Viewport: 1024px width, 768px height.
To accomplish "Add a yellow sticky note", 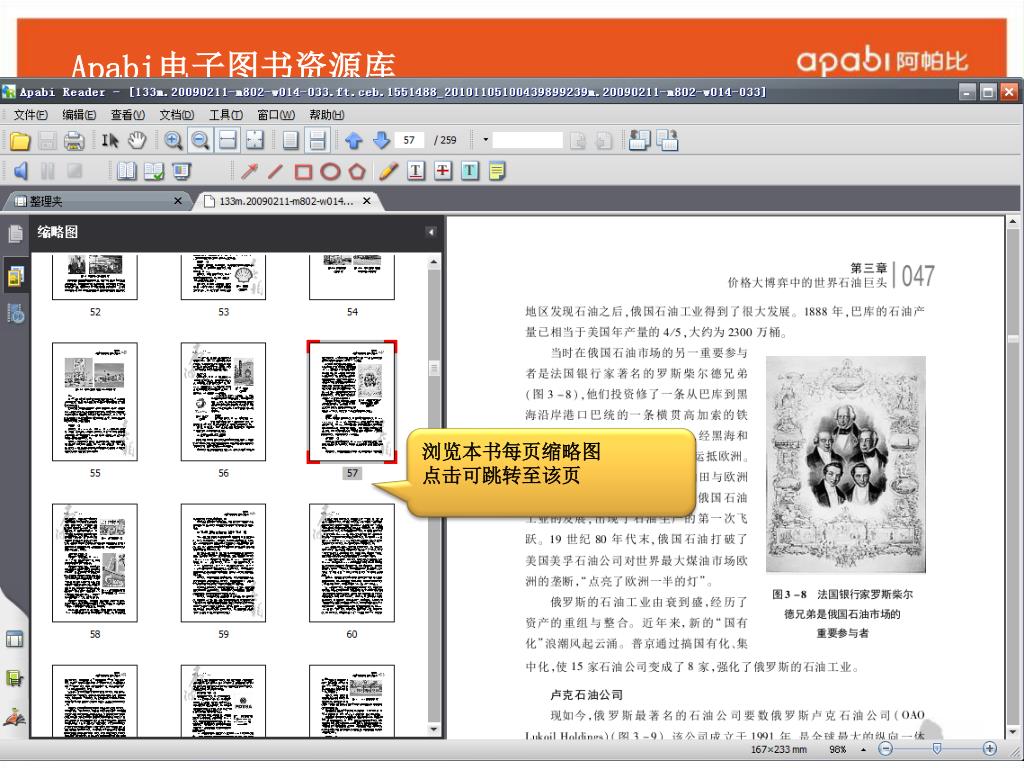I will (497, 171).
